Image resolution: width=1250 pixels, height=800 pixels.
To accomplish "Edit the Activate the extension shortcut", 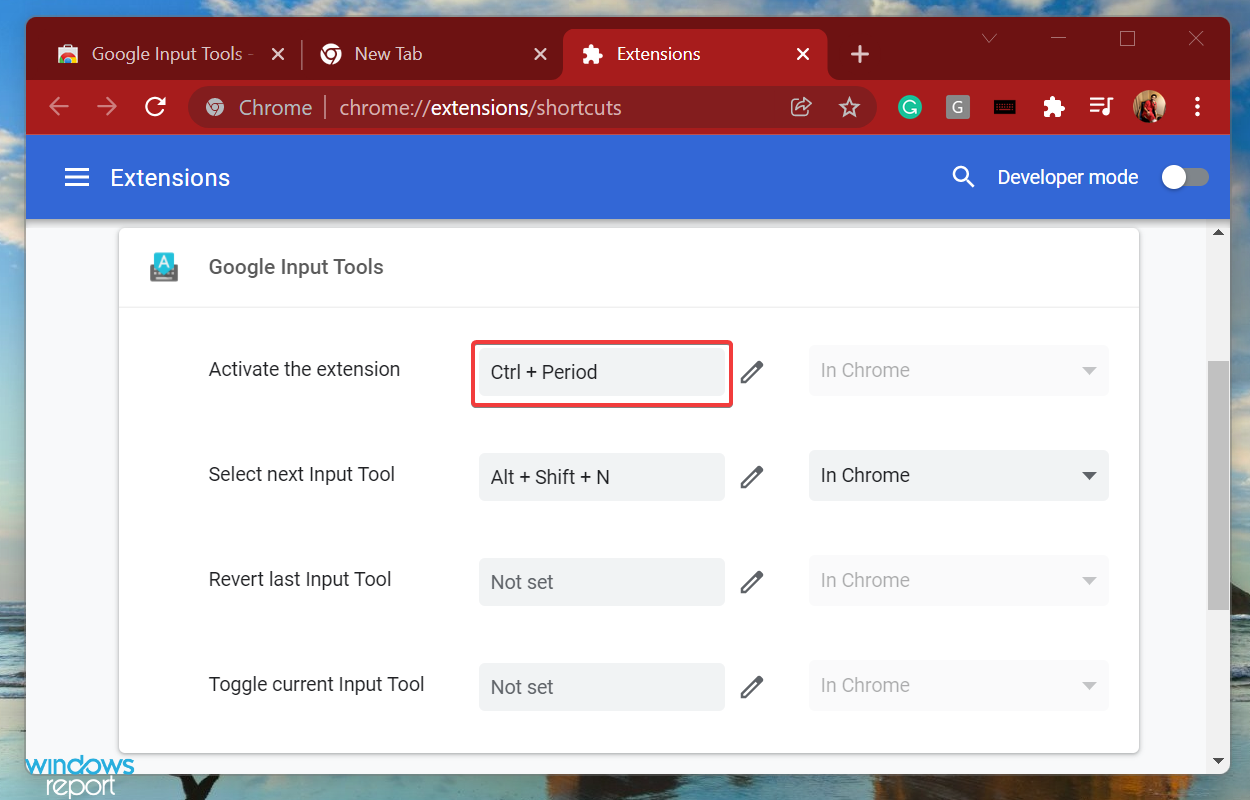I will (x=752, y=372).
